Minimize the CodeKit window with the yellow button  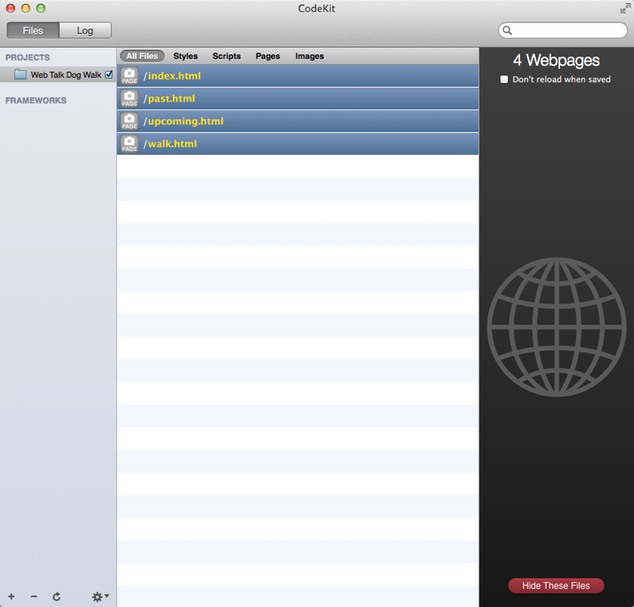(25, 8)
